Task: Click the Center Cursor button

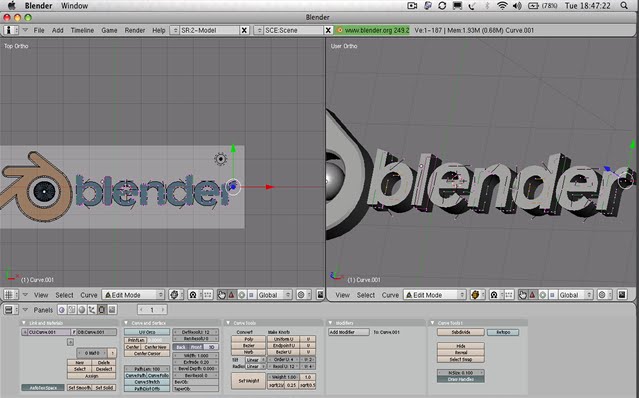Action: pyautogui.click(x=147, y=354)
